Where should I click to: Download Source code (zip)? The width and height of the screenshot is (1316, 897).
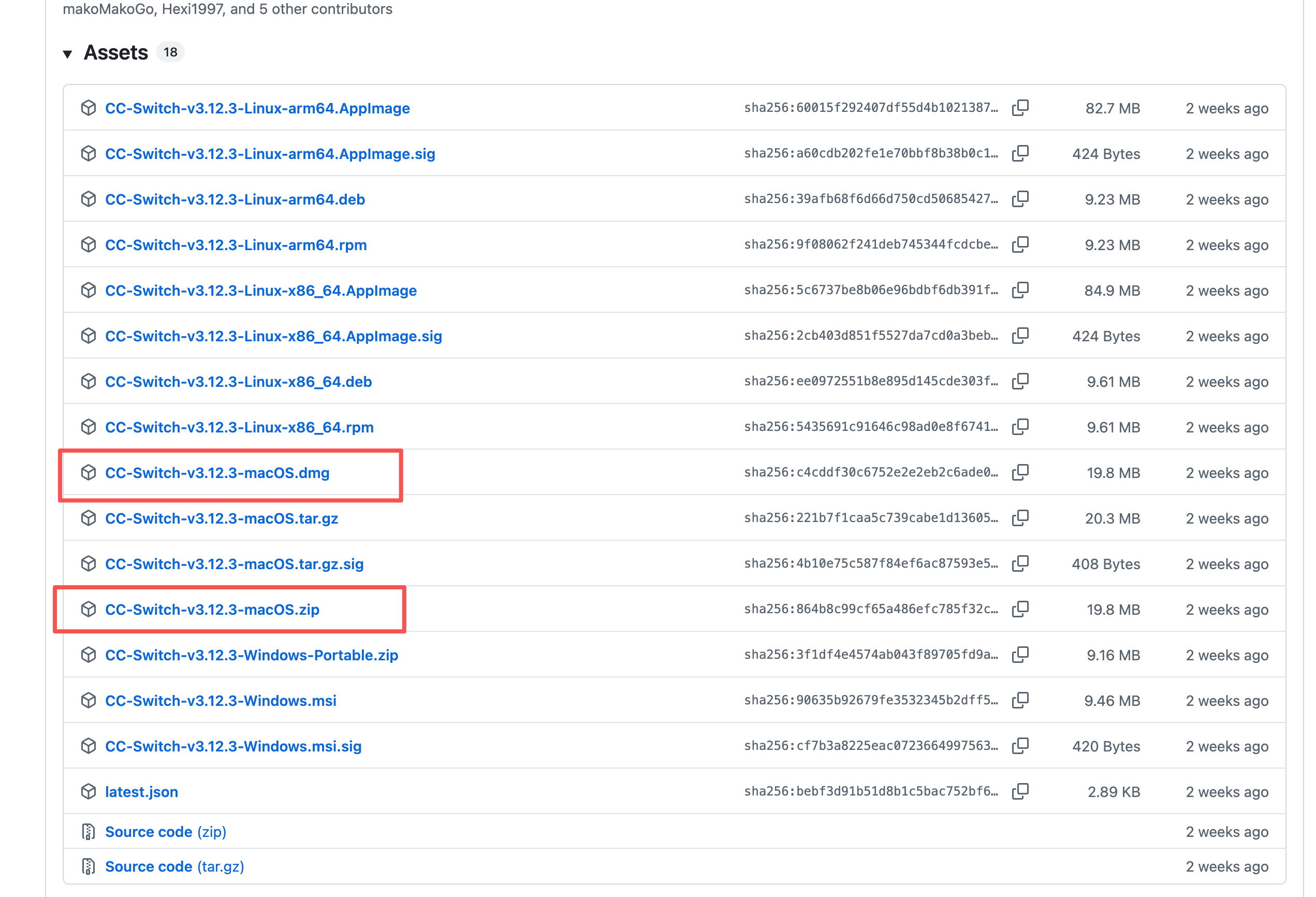click(x=166, y=832)
